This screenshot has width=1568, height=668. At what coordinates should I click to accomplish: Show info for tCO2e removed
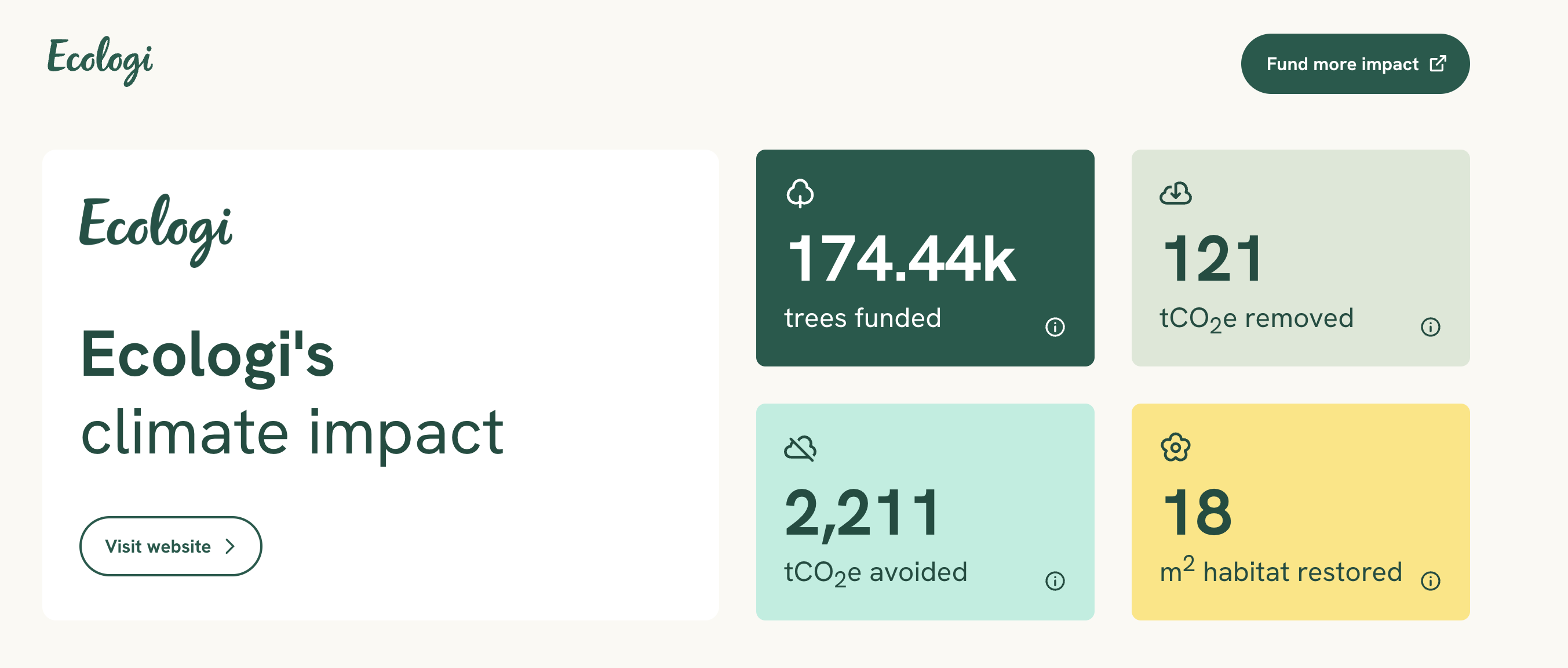(1431, 327)
